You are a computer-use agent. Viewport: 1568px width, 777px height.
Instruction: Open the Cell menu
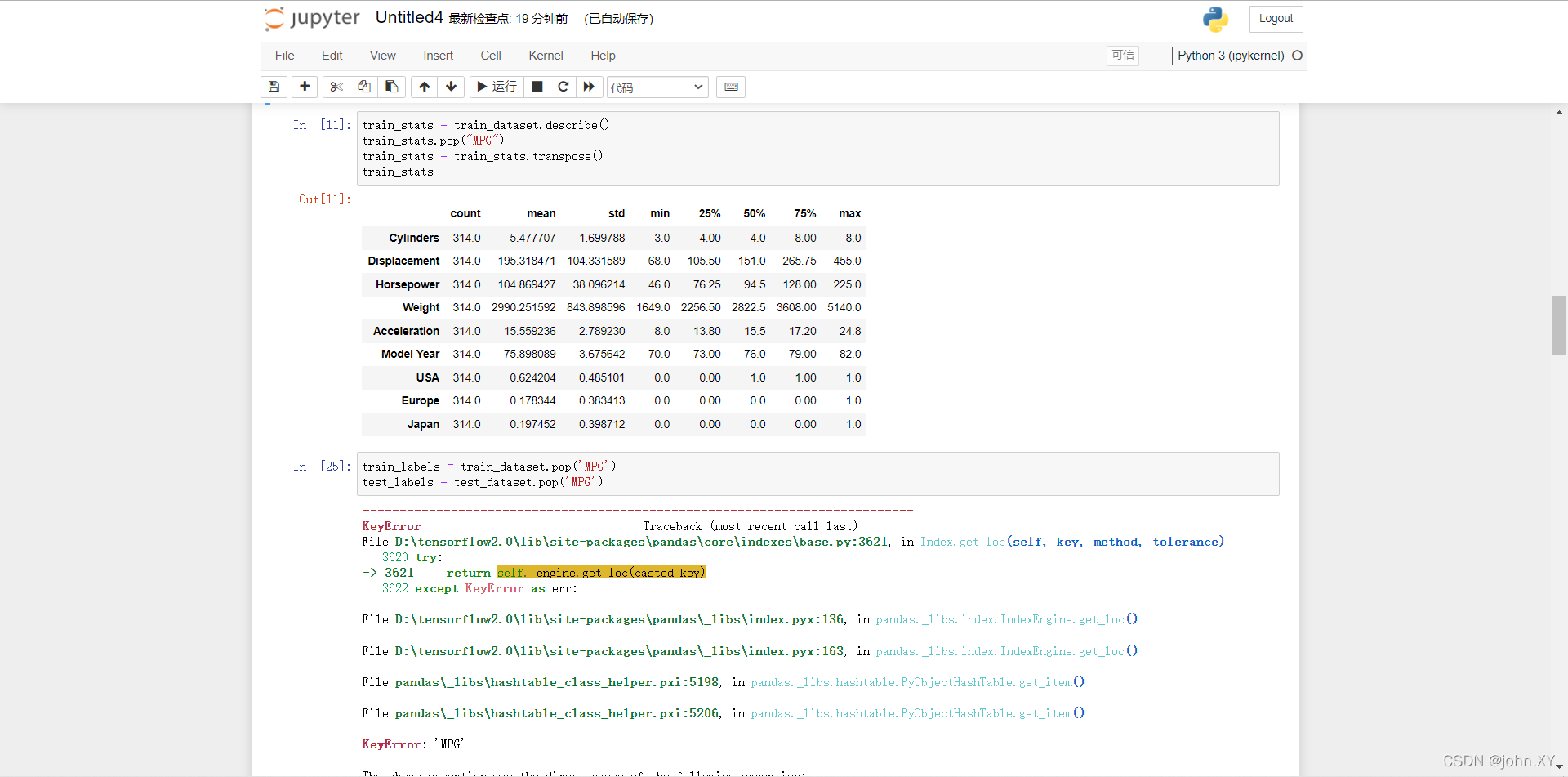click(x=491, y=56)
